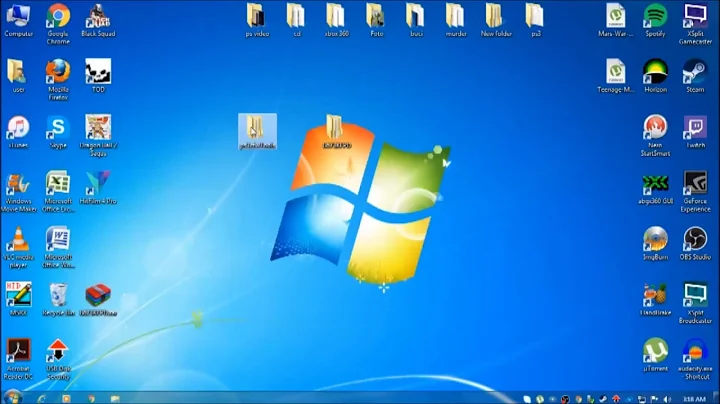Open OBS Studio
720x404 pixels.
695,244
